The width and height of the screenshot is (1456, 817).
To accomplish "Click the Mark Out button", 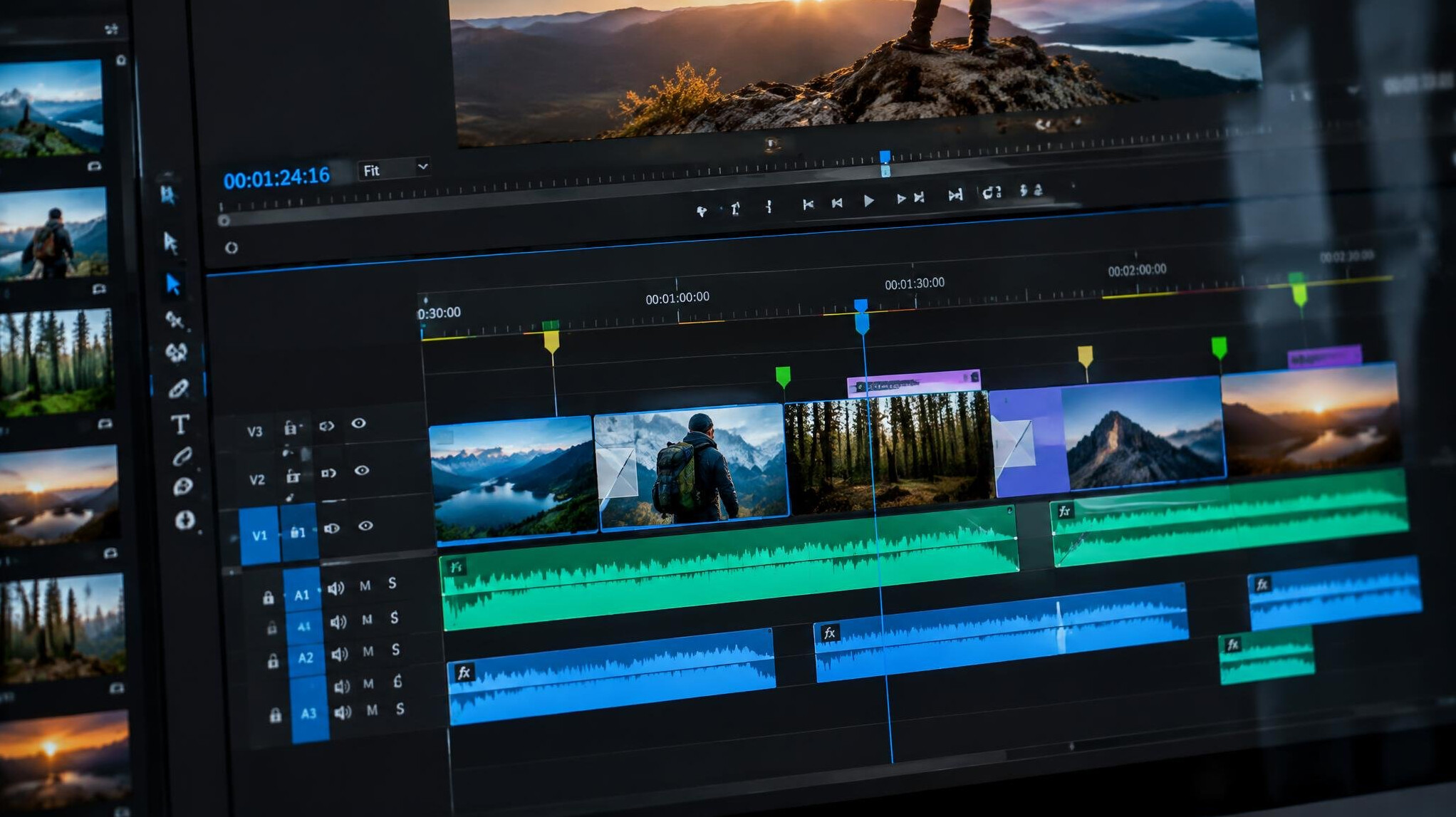I will coord(769,207).
